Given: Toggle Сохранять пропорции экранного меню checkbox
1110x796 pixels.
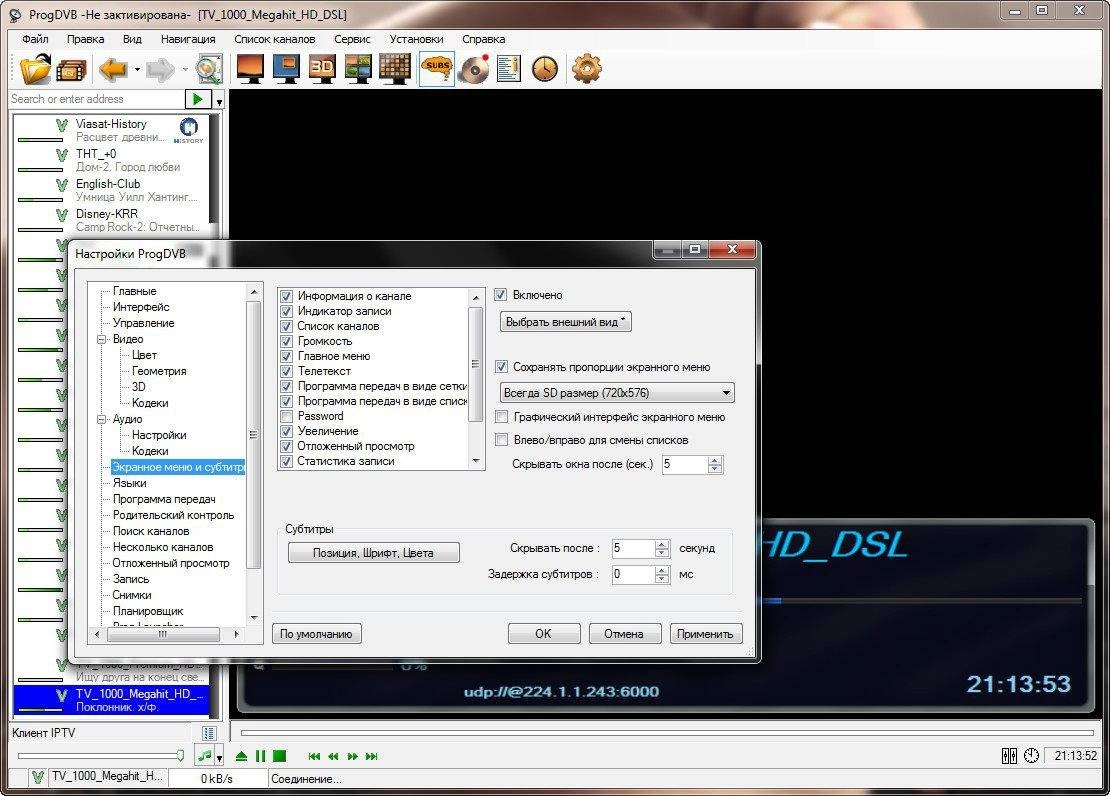Looking at the screenshot, I should pyautogui.click(x=501, y=367).
